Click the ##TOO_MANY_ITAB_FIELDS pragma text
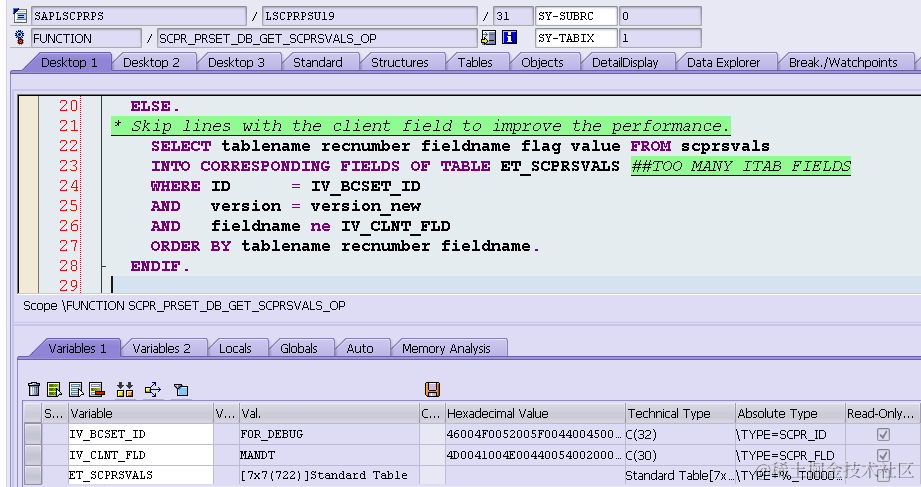Image resolution: width=921 pixels, height=487 pixels. (x=741, y=166)
